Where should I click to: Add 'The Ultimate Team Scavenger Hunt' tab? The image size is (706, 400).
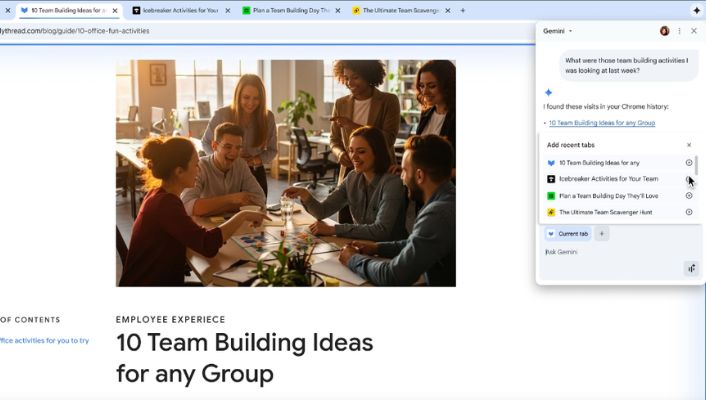click(x=688, y=212)
